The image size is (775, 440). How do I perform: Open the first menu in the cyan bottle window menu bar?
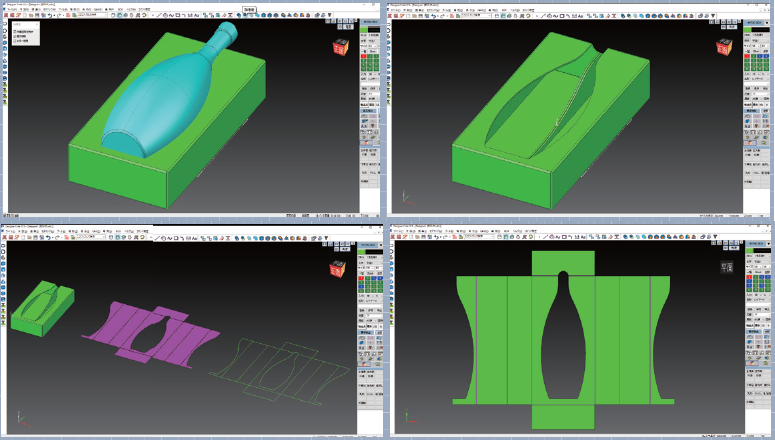(8, 9)
